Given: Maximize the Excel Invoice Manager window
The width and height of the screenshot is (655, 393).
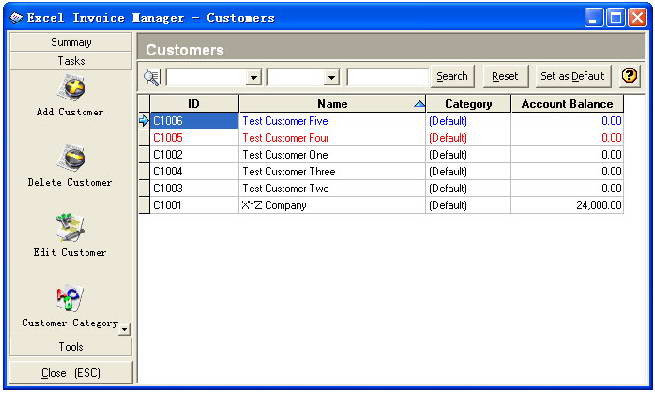Looking at the screenshot, I should 615,18.
